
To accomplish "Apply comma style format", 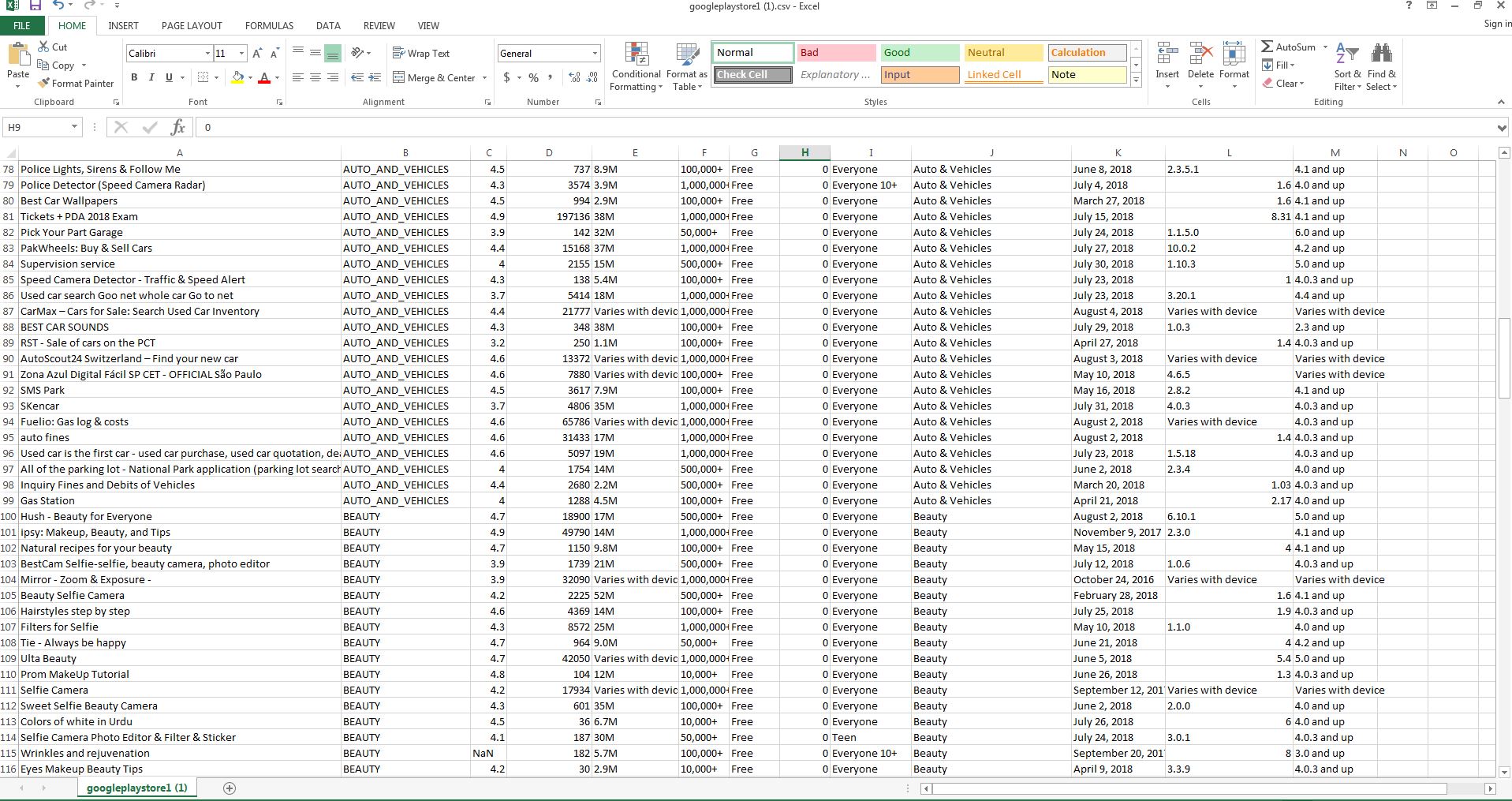I will 550,77.
